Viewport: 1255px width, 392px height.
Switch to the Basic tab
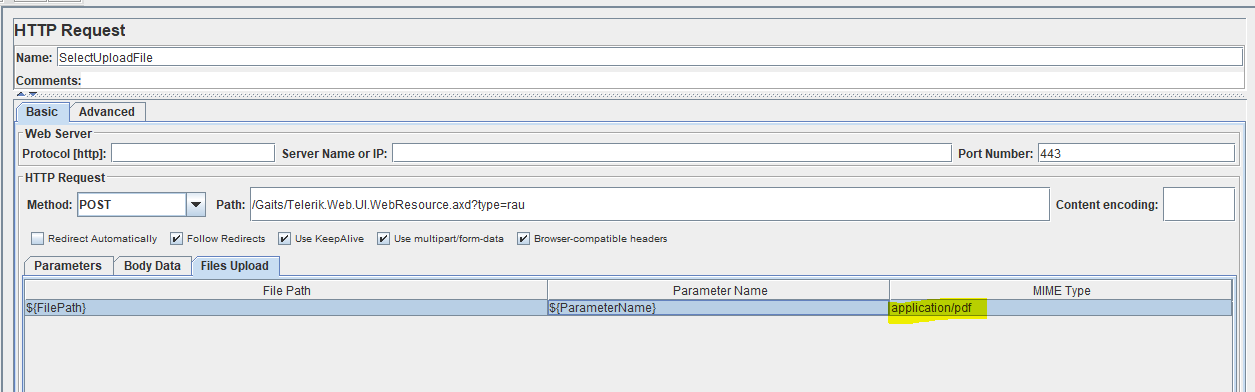(42, 112)
